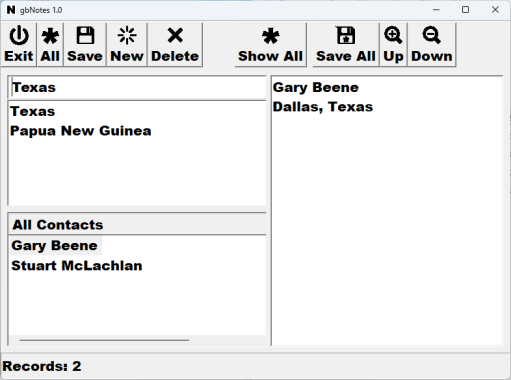Select the Gary Beene contact
511x380 pixels.
tap(55, 246)
